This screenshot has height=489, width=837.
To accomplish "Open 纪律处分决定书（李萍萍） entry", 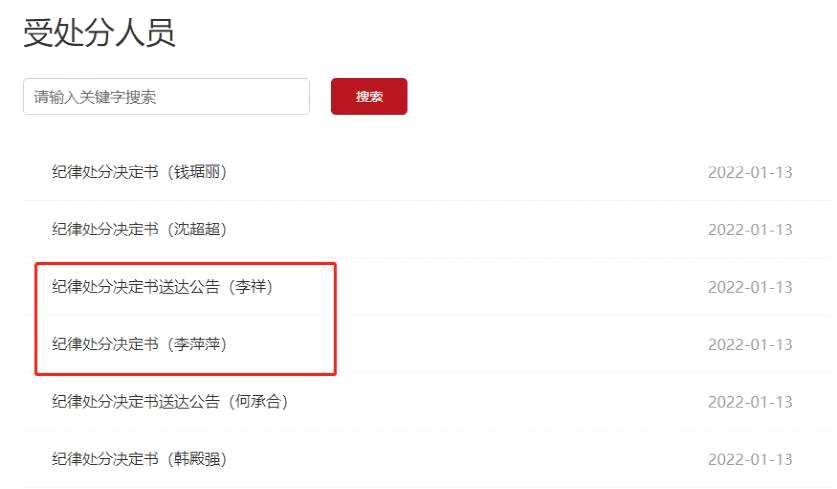I will 139,344.
